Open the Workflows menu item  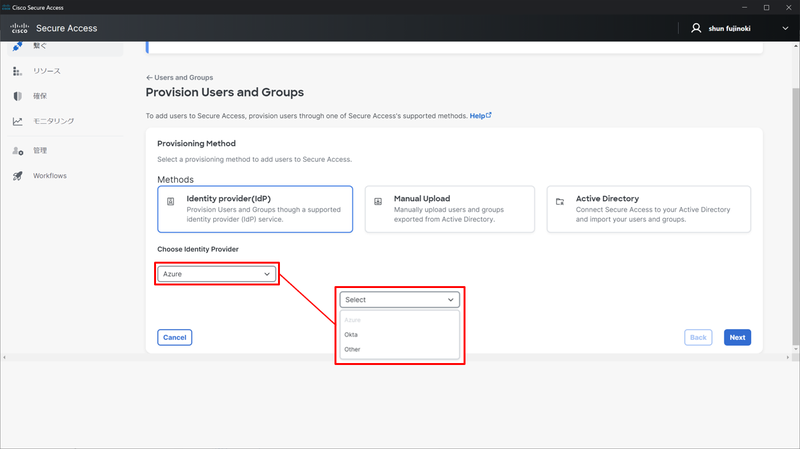point(49,176)
